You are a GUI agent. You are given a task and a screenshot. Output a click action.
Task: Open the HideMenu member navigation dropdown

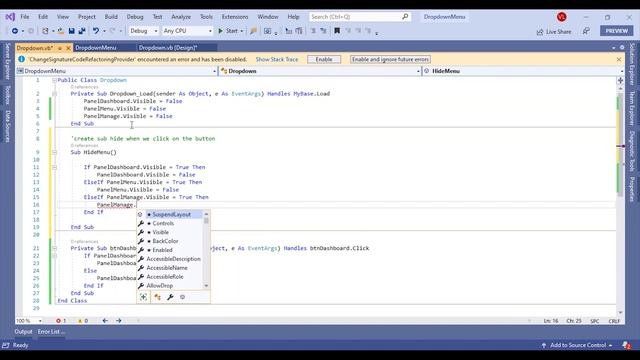click(x=523, y=71)
